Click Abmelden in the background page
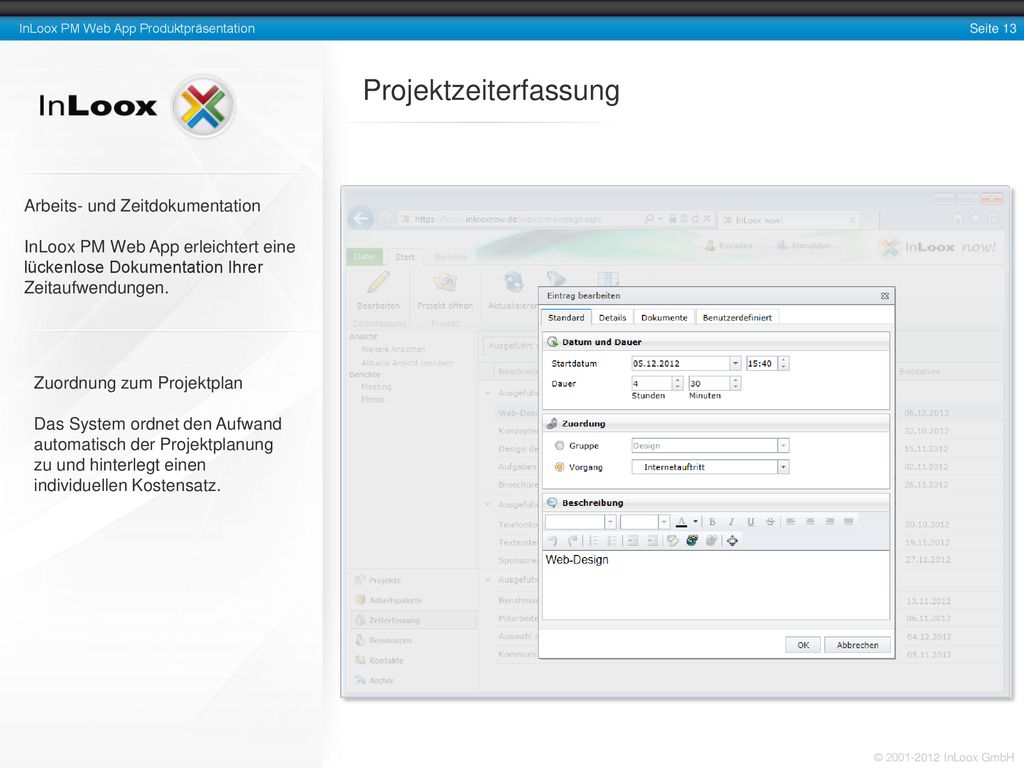Viewport: 1024px width, 768px height. [803, 246]
